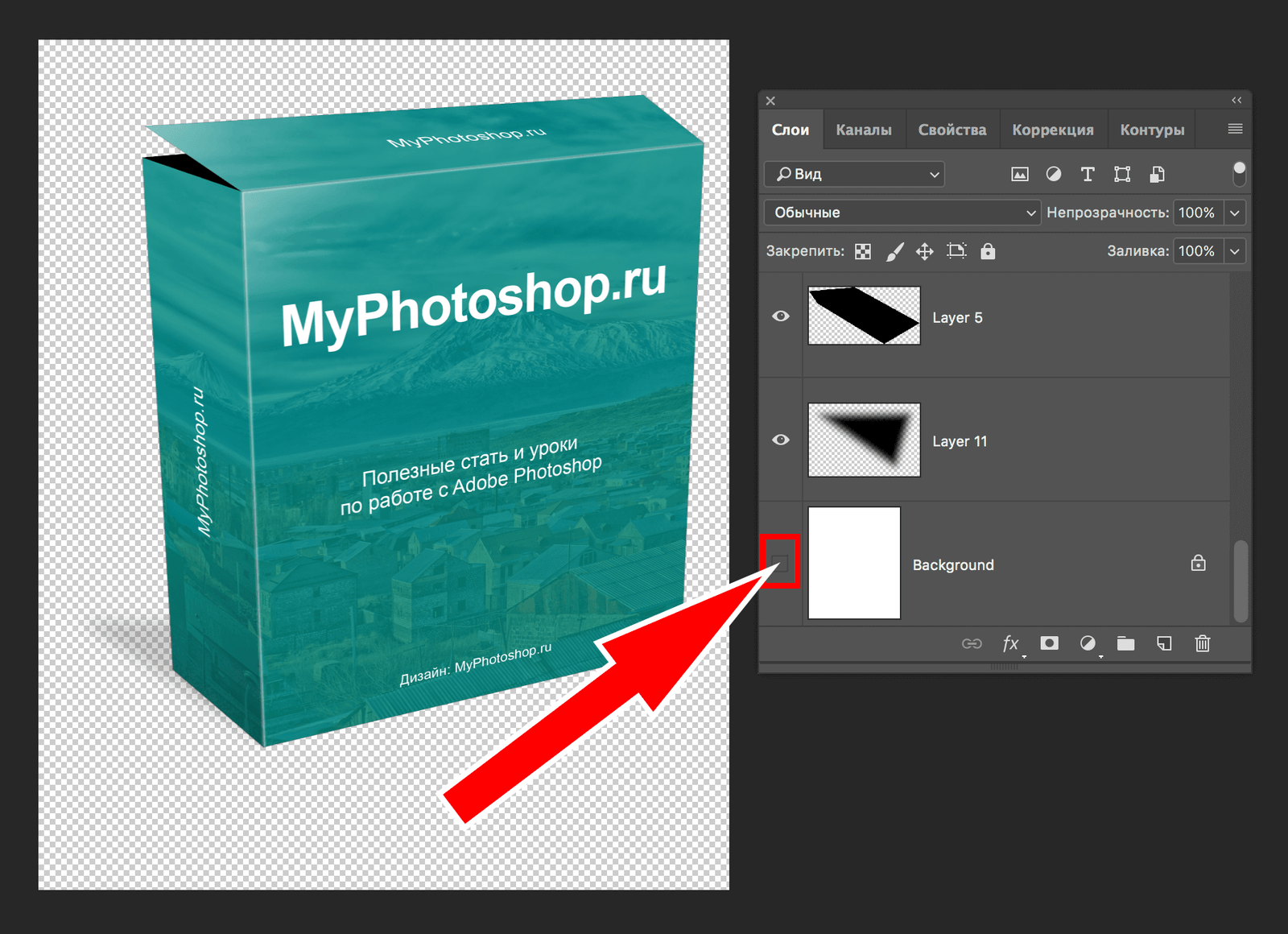Open the Коррекция tab
Screen dimensions: 1288x934
click(1052, 130)
